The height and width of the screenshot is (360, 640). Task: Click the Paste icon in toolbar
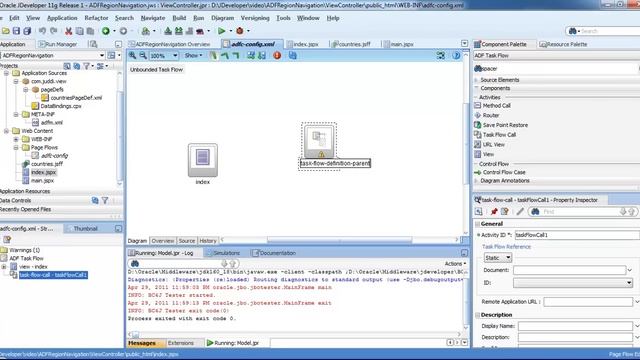90,31
